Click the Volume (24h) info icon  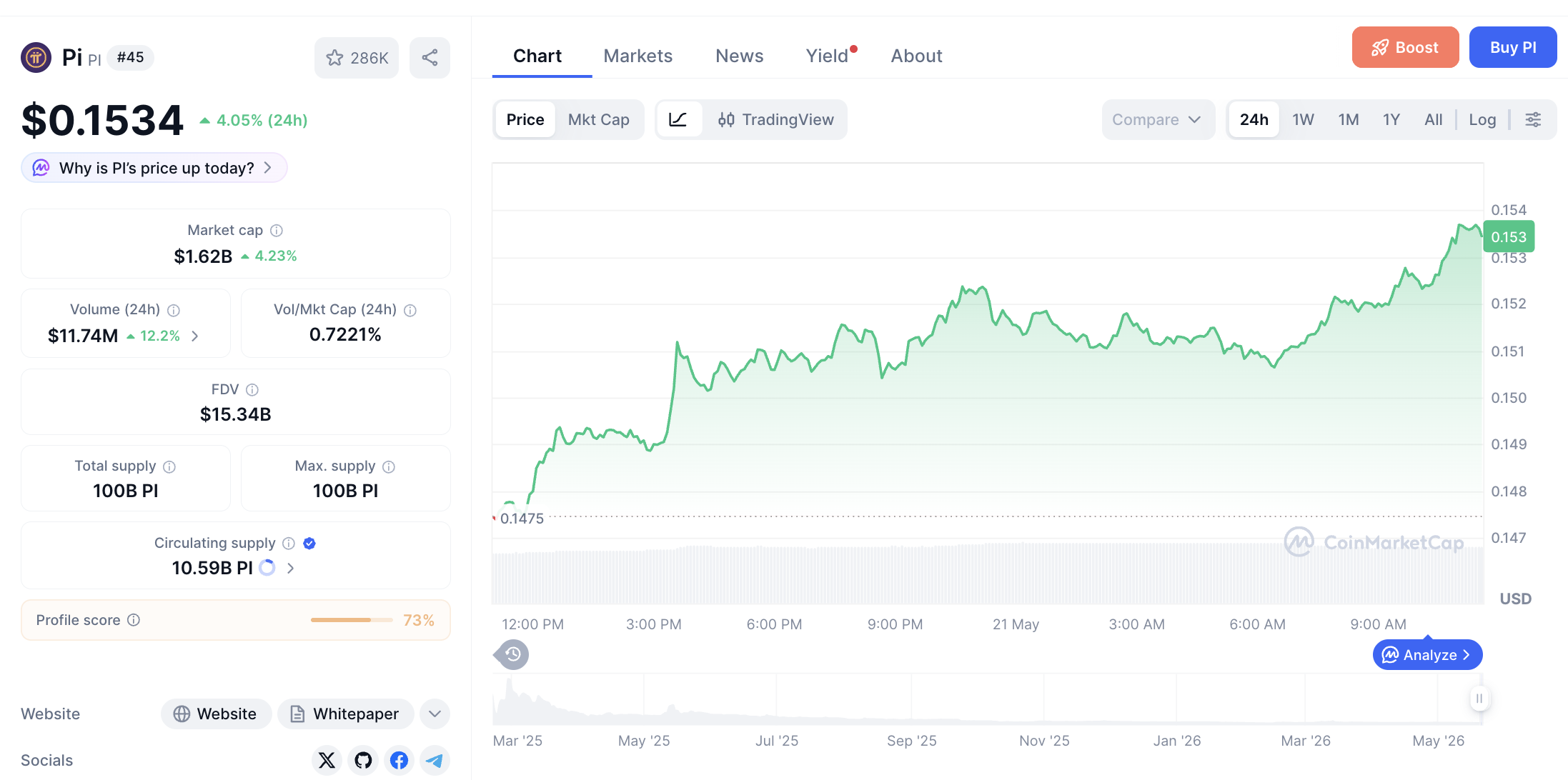(x=174, y=310)
